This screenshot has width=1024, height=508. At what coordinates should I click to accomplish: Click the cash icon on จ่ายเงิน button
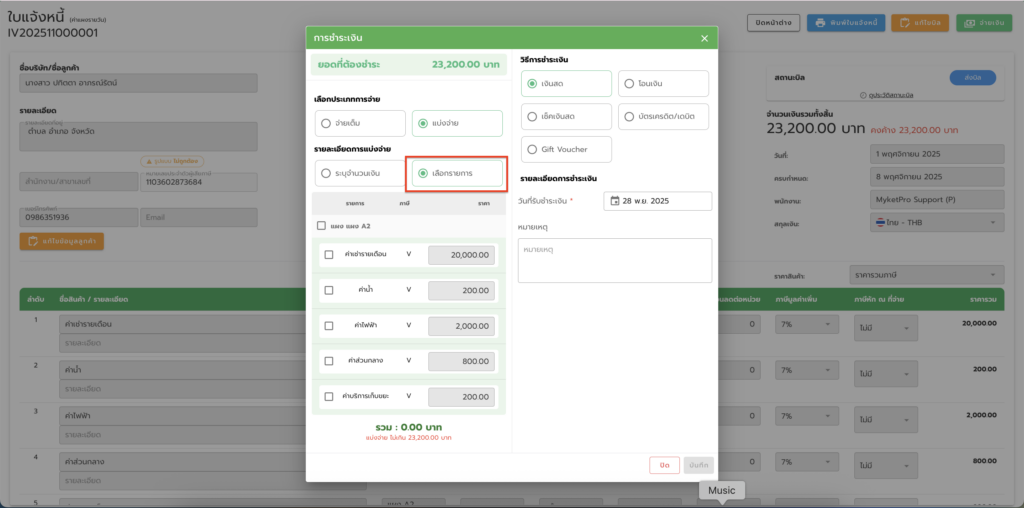(969, 22)
